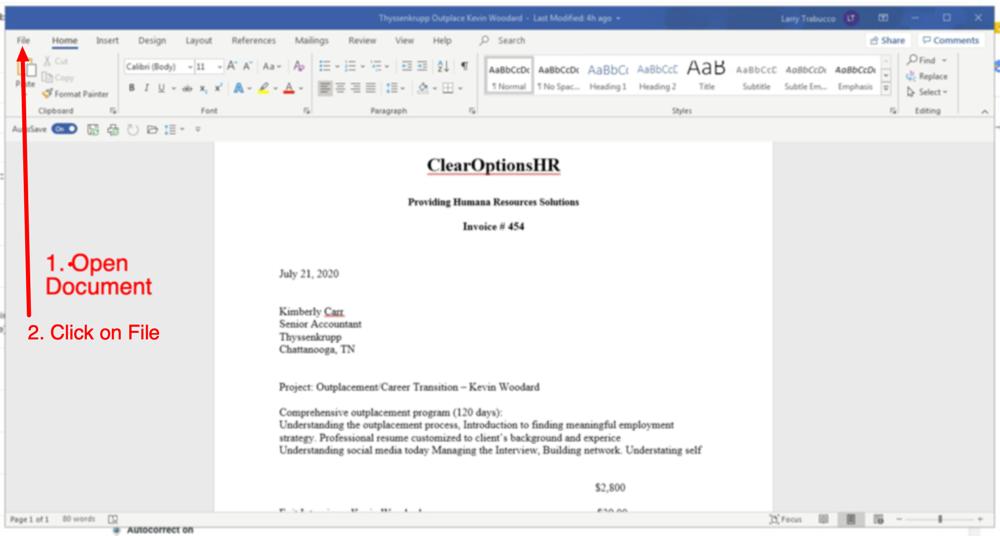Center align the paragraph
This screenshot has width=1000, height=536.
point(341,88)
